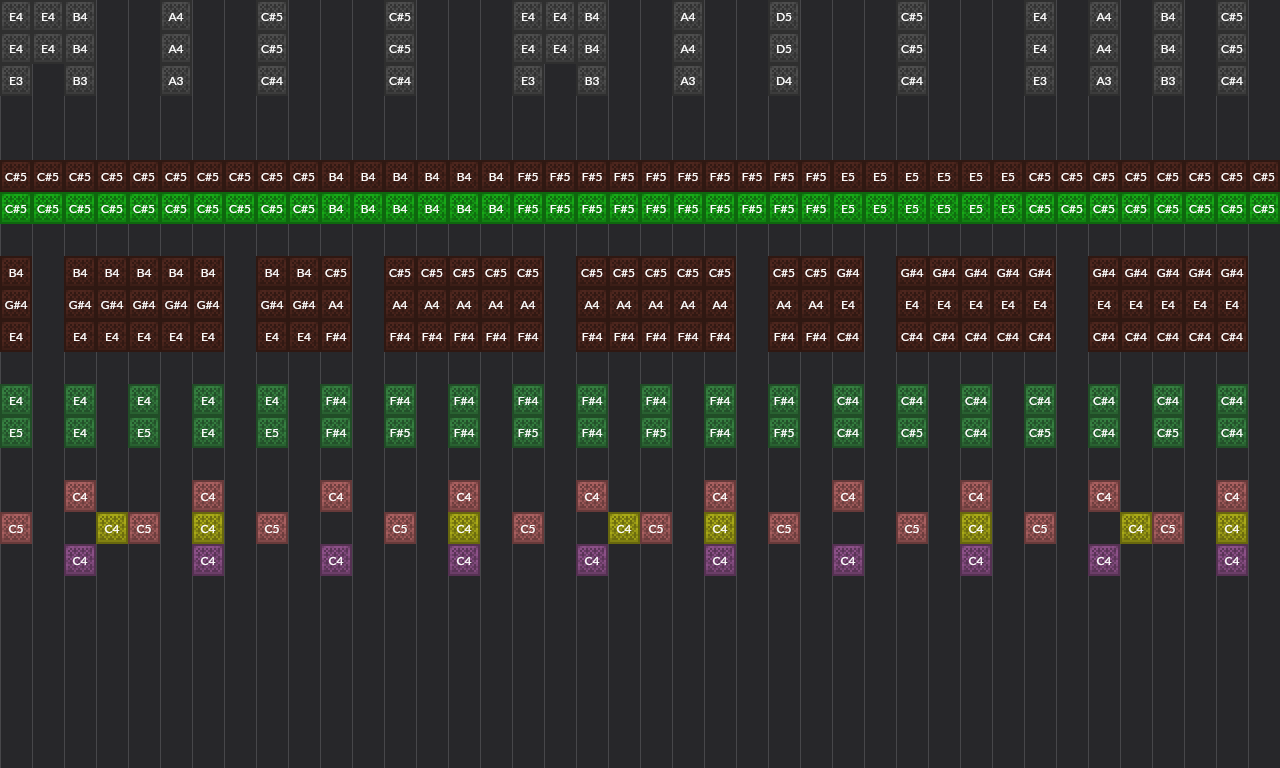This screenshot has width=1280, height=768.
Task: Select the leftmost brown C#4 chord note
Action: [x=848, y=337]
